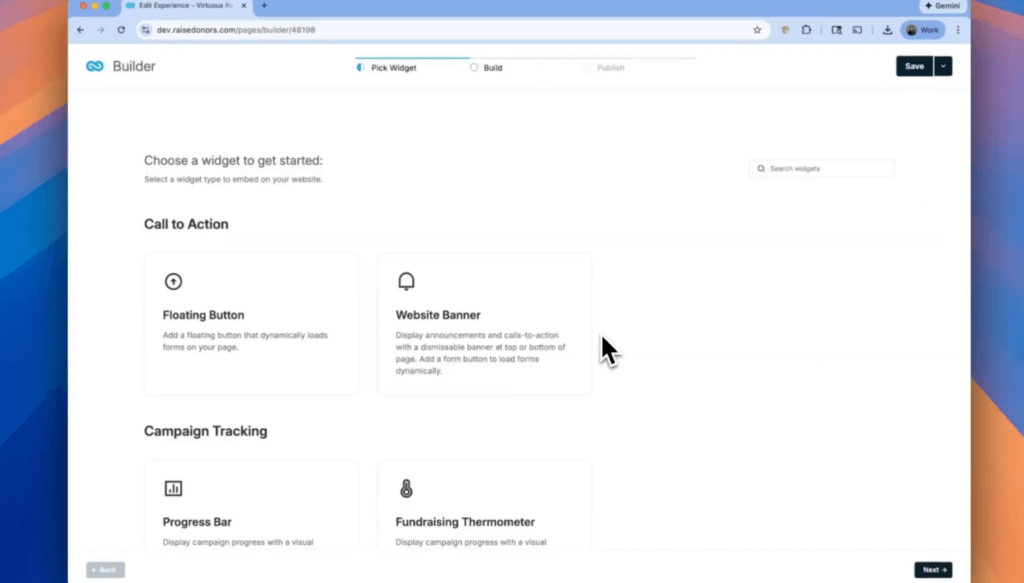Click the Progress Bar chart icon
The width and height of the screenshot is (1024, 583).
coord(173,488)
